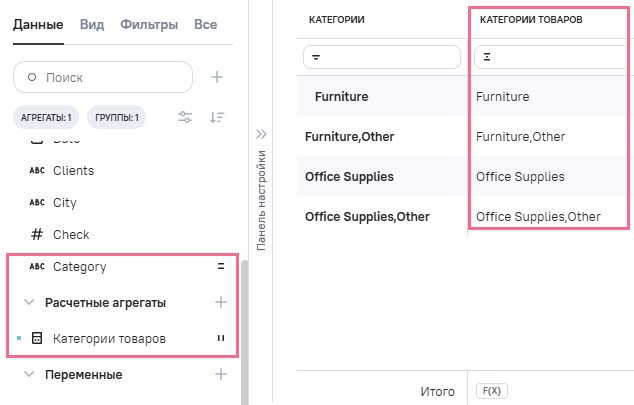
Task: Click filter input under КАТЕГОРИИ ТОВАРОВ column
Action: tap(550, 58)
